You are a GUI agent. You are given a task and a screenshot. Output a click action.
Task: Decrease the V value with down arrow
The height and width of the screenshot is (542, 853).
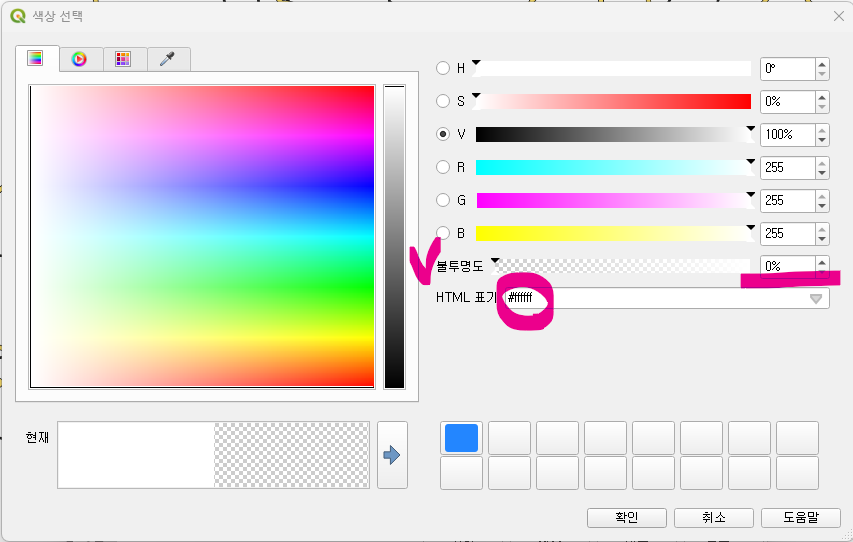pos(822,140)
